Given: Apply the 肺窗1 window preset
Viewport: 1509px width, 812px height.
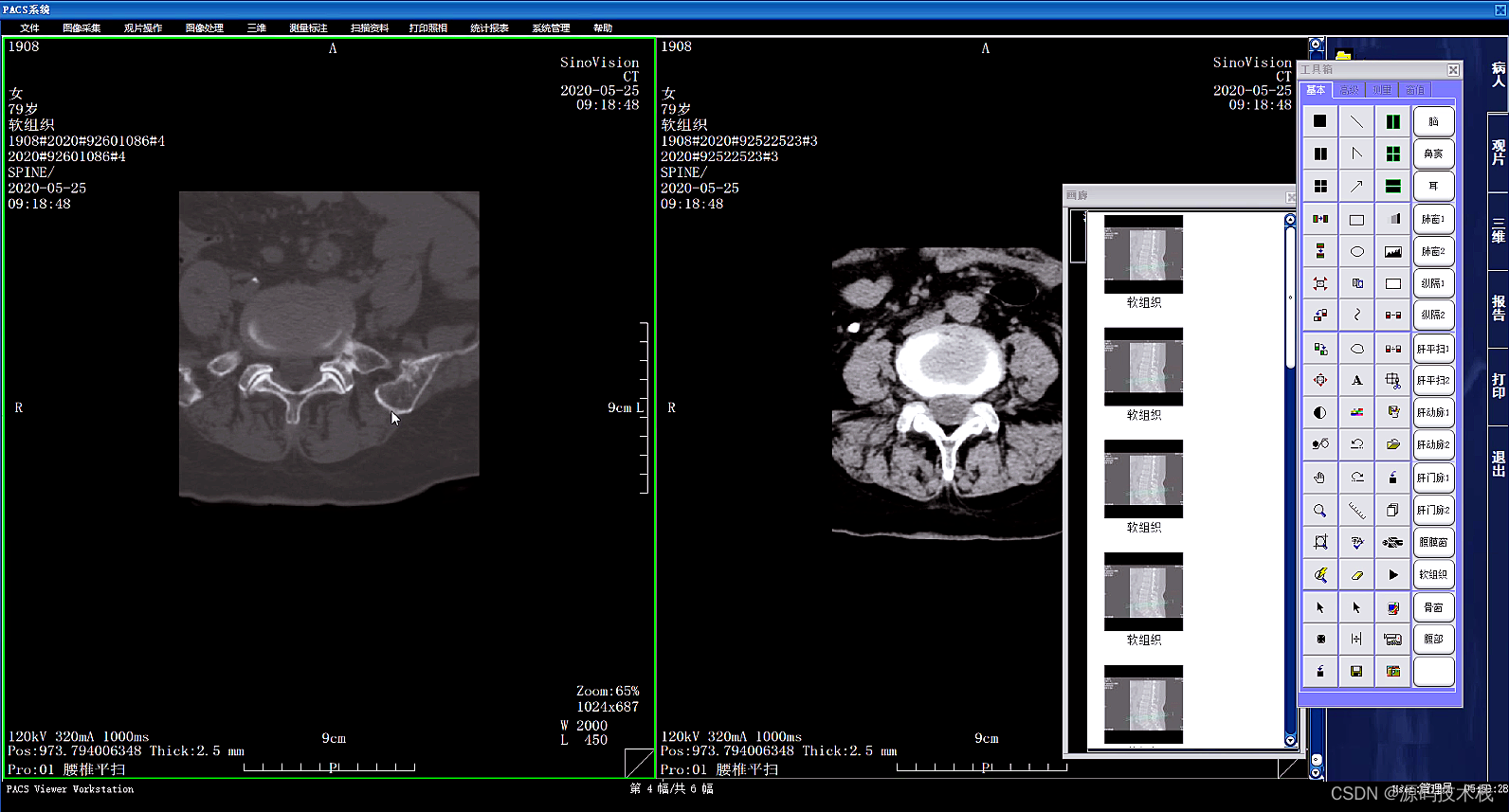Looking at the screenshot, I should 1433,220.
